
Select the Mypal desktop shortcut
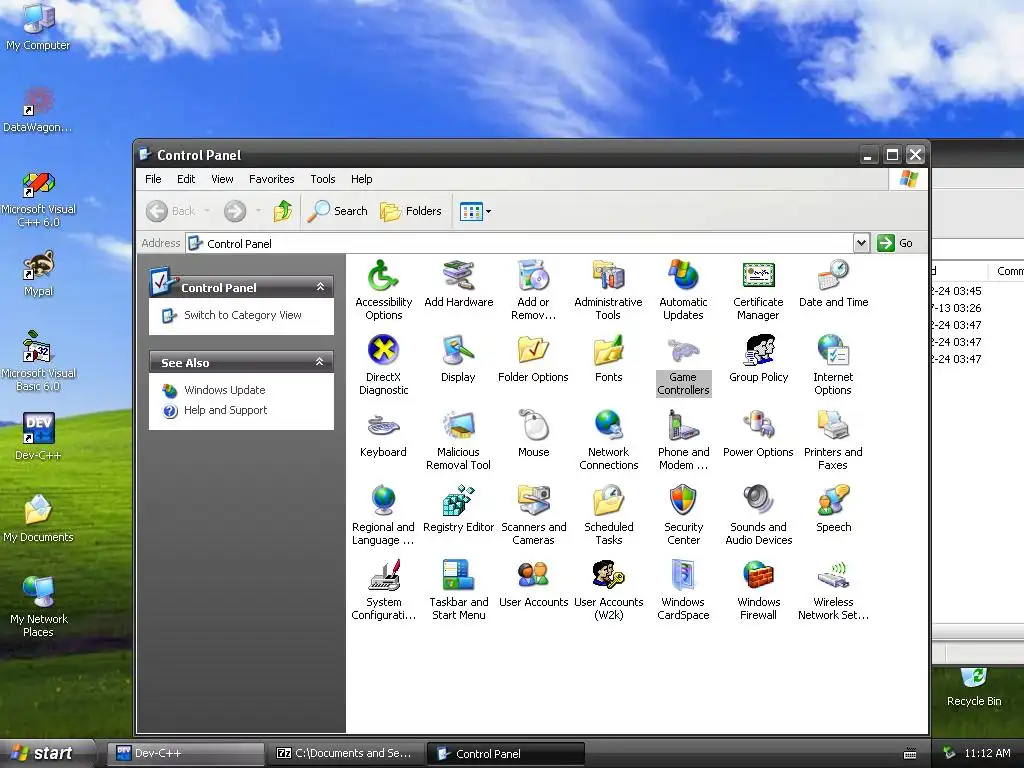(38, 274)
